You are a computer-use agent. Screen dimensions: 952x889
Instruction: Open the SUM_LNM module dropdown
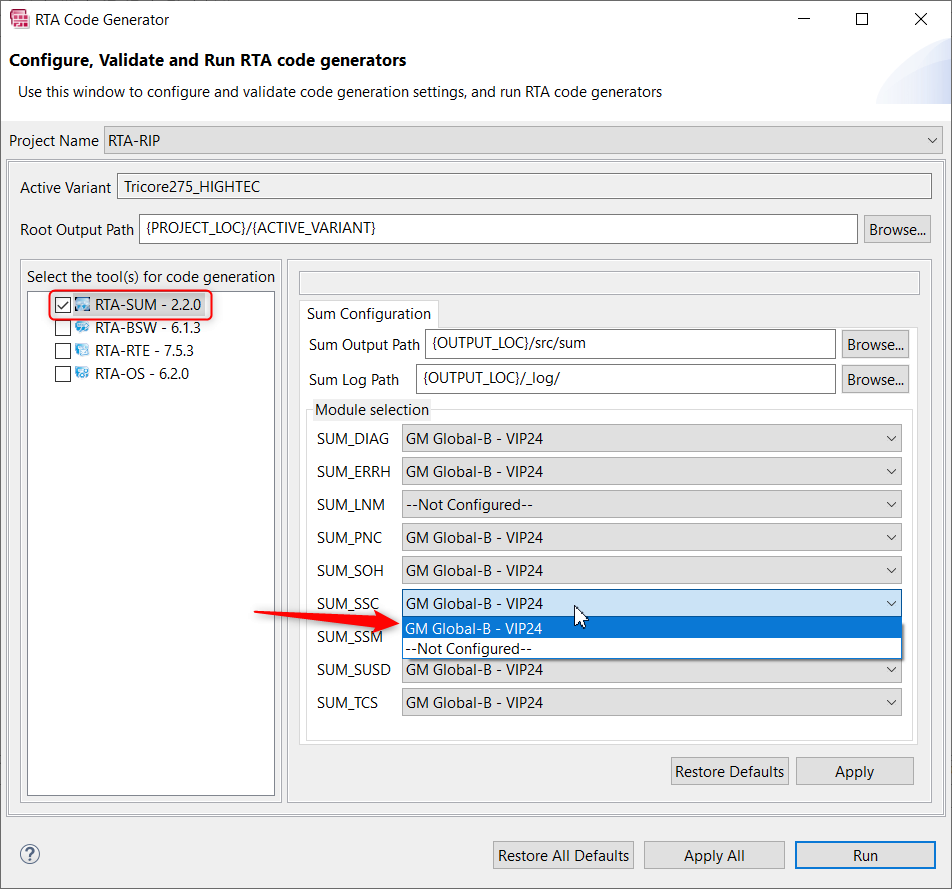point(651,505)
